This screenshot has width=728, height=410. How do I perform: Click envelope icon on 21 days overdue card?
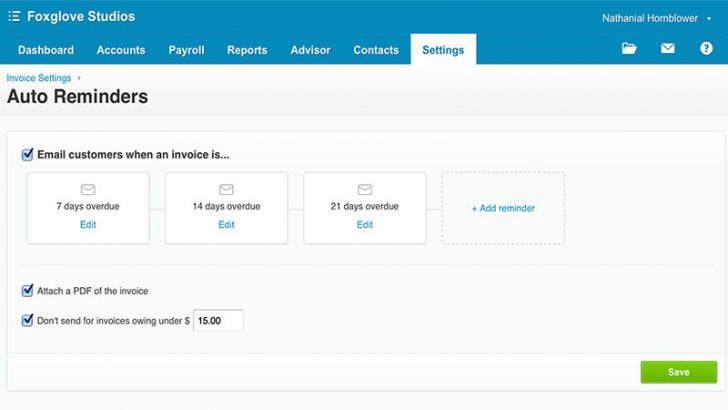pyautogui.click(x=364, y=189)
